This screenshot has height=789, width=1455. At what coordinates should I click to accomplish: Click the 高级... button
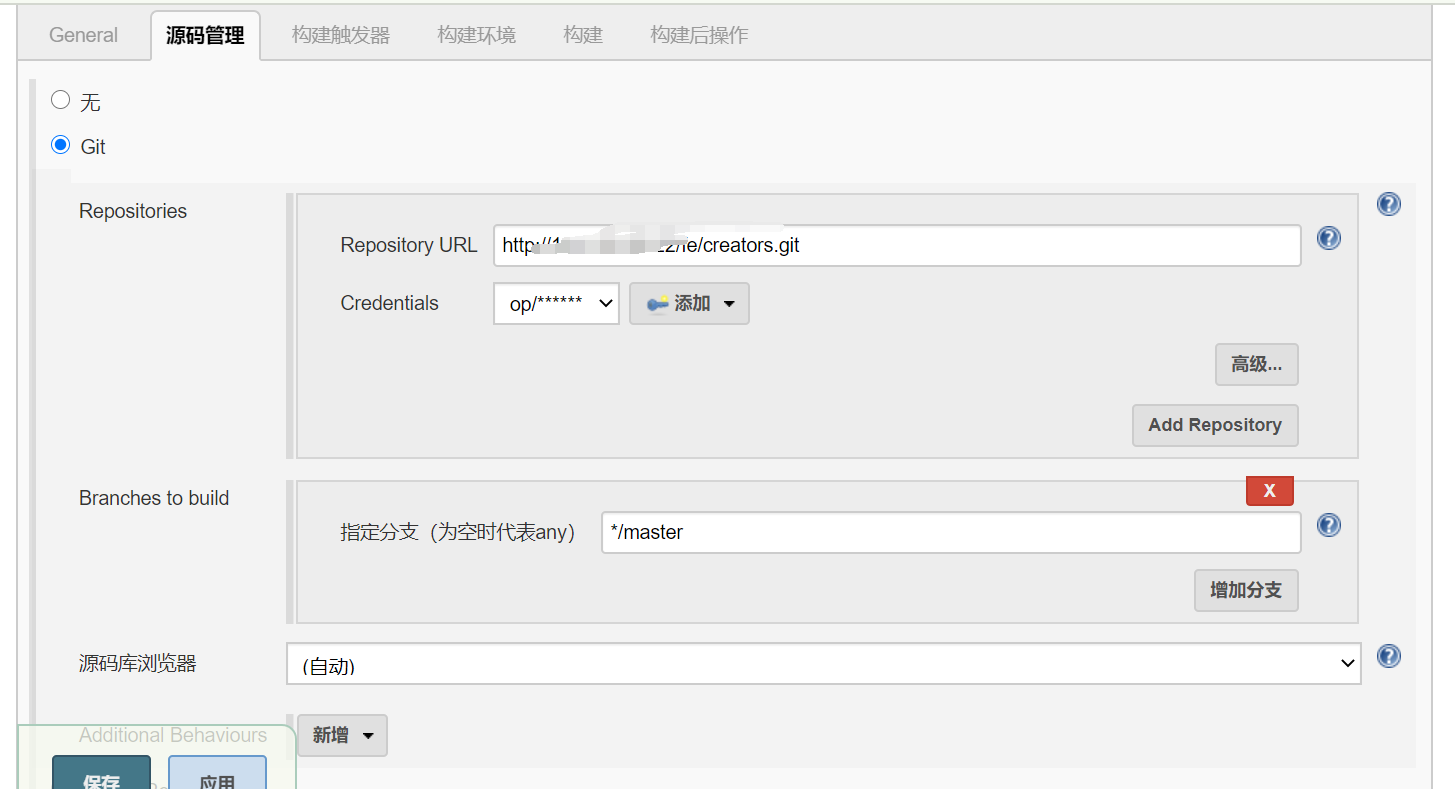click(x=1257, y=365)
